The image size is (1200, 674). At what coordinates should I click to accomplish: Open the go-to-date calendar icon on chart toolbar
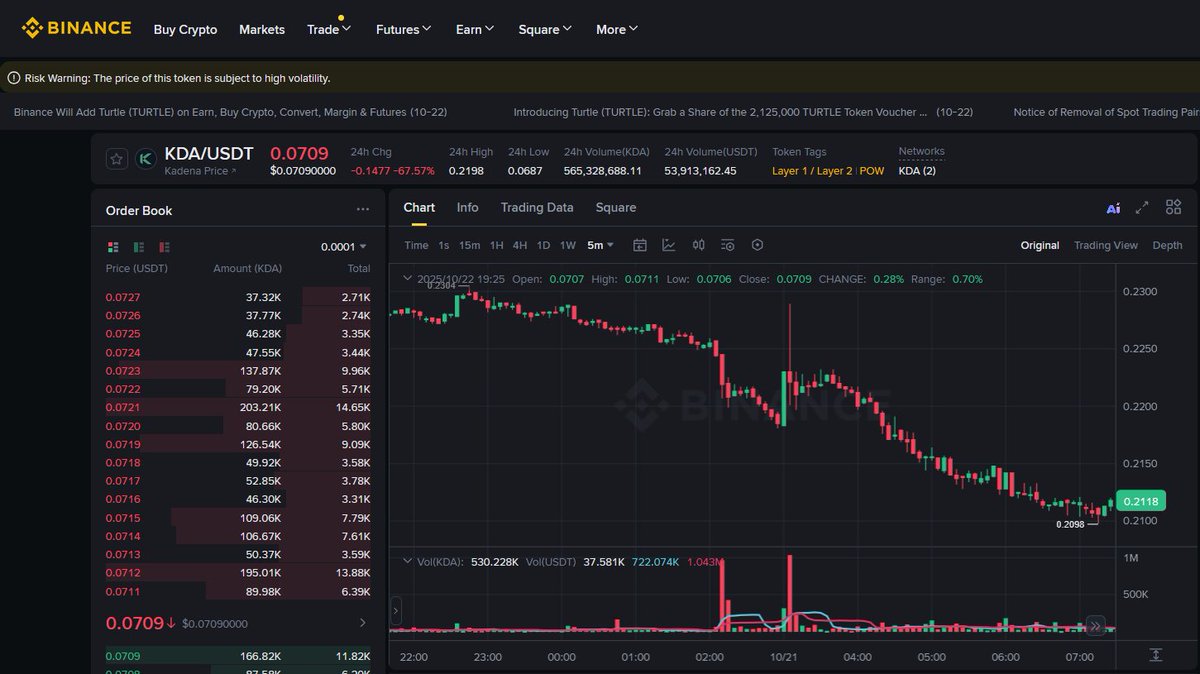640,245
